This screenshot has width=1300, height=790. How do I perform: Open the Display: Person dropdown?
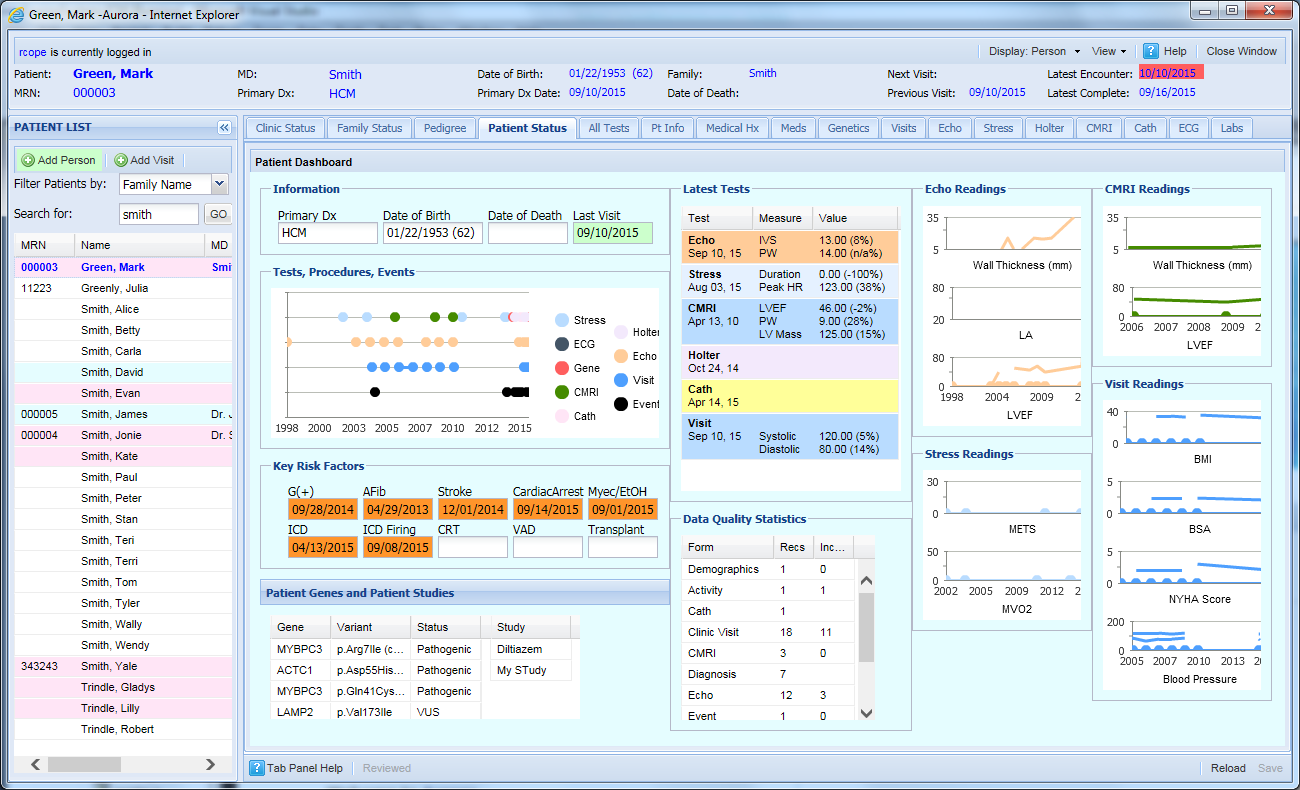(1034, 51)
